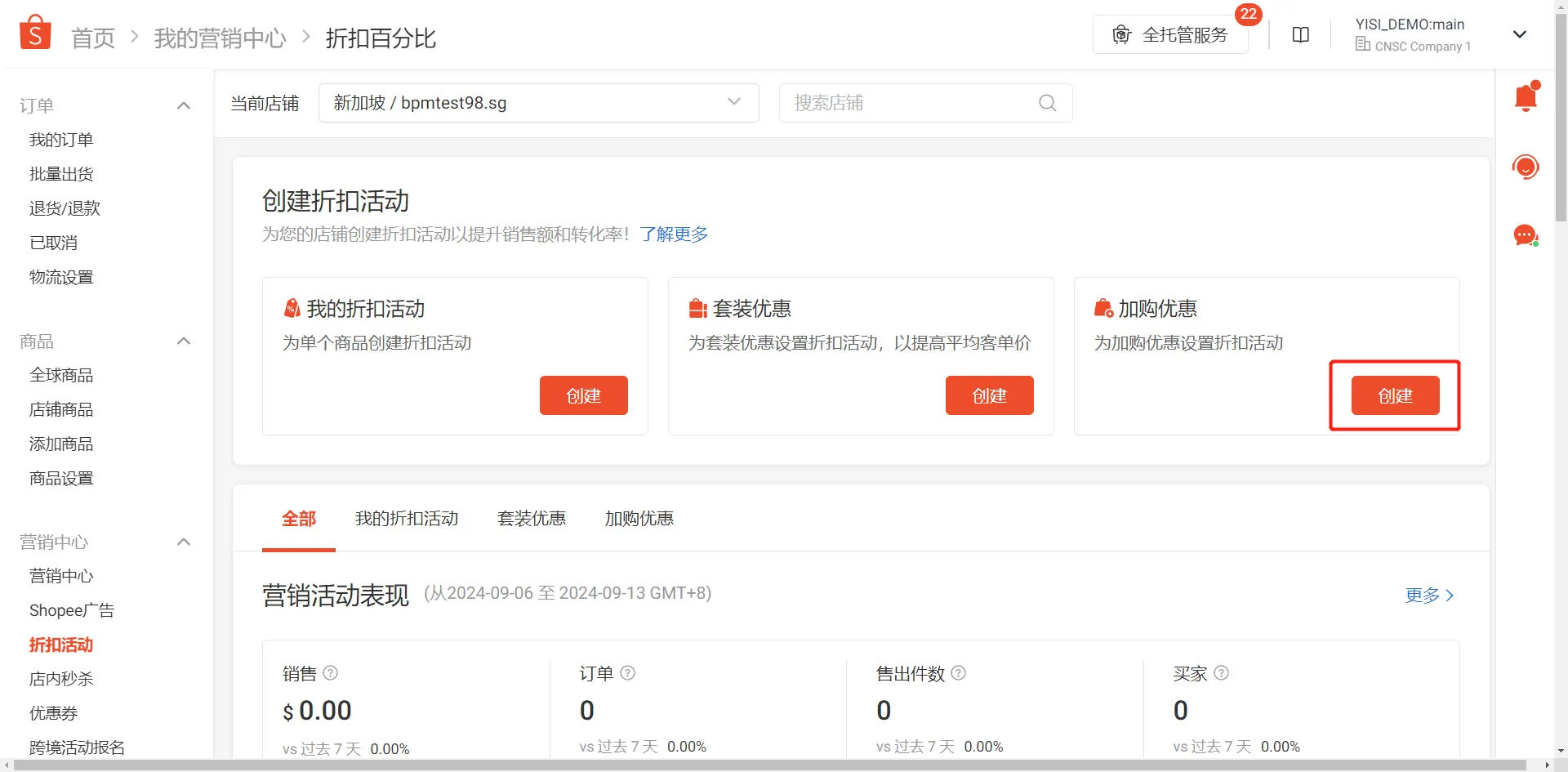Image resolution: width=1568 pixels, height=772 pixels.
Task: Click the magnifier in the store search box
Action: [1048, 103]
